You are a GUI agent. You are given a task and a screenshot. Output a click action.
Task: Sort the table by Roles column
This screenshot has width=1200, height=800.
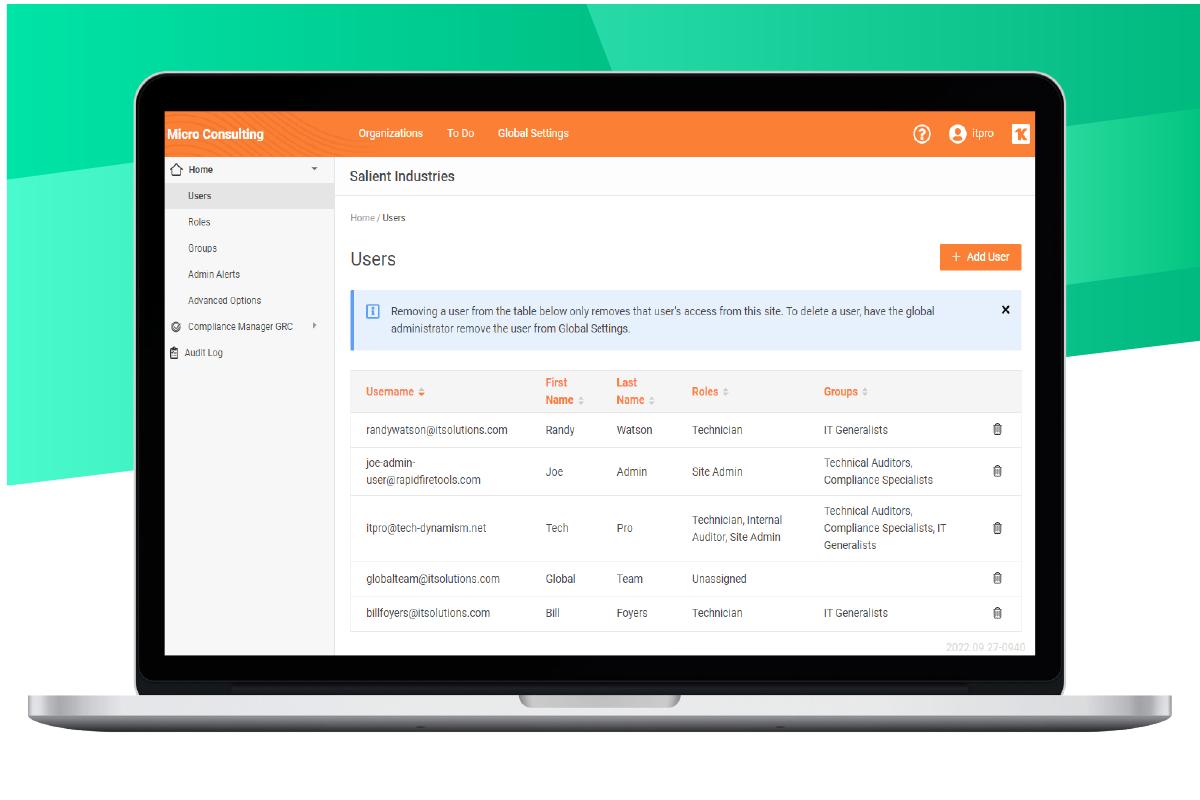[x=709, y=392]
